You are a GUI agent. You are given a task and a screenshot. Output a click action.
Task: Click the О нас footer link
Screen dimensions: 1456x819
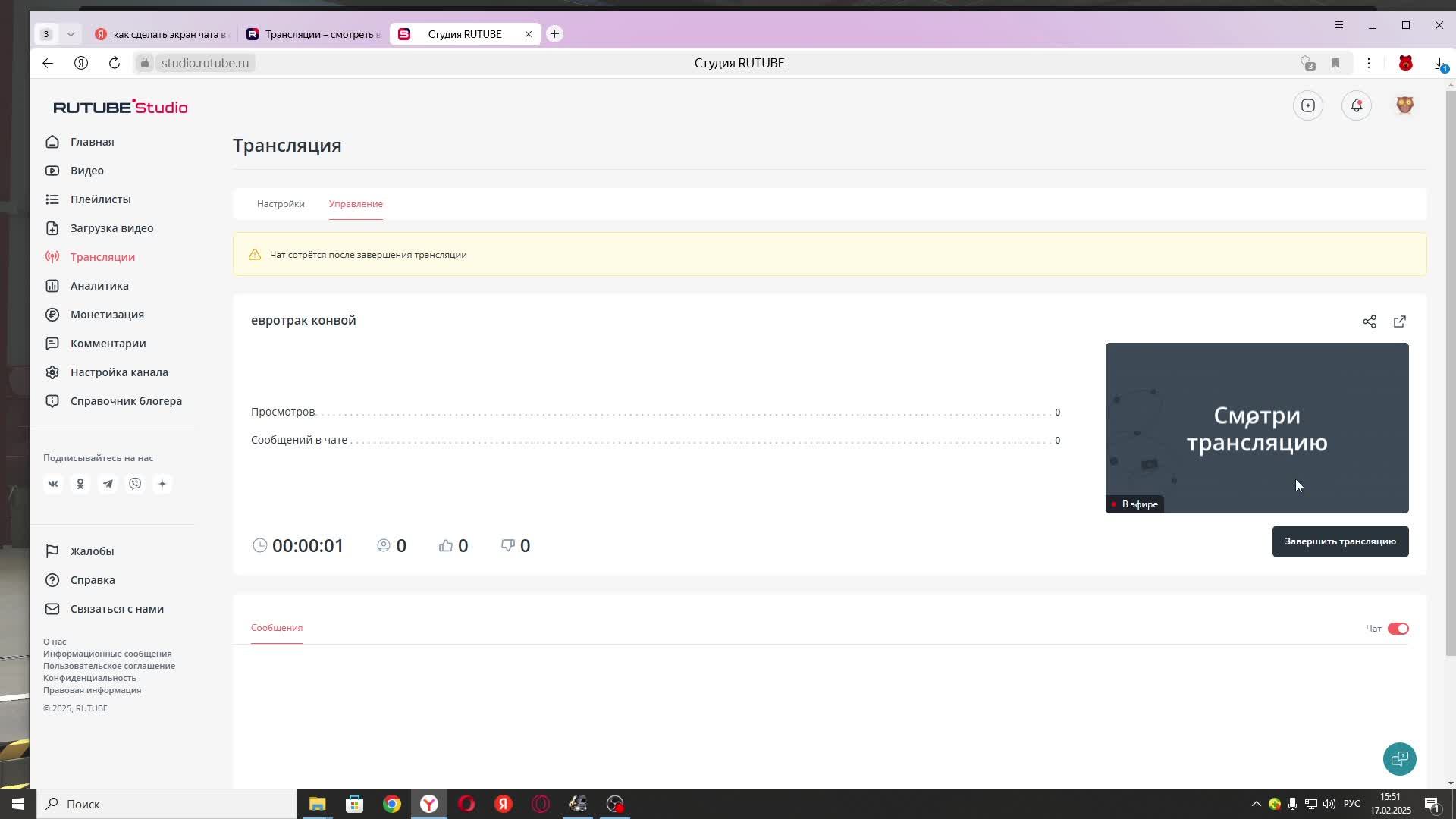(x=55, y=642)
